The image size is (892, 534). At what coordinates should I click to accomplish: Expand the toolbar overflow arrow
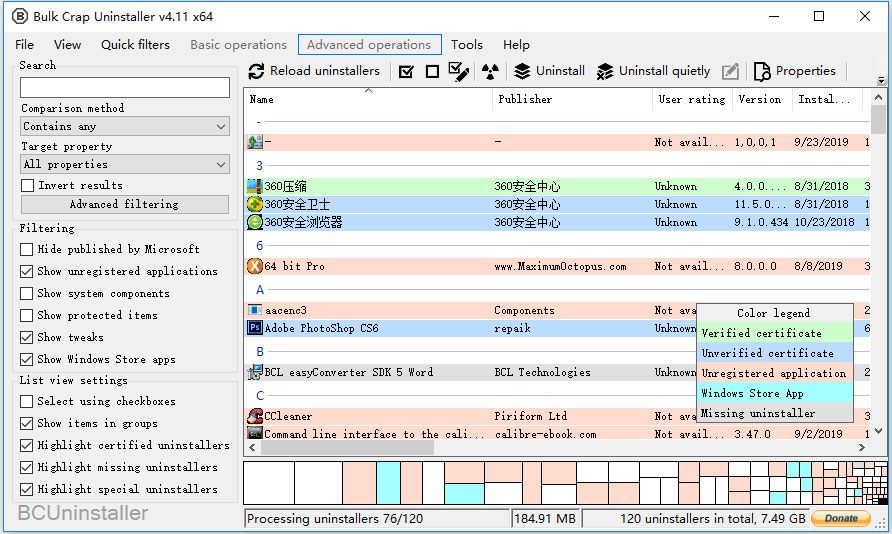point(881,80)
